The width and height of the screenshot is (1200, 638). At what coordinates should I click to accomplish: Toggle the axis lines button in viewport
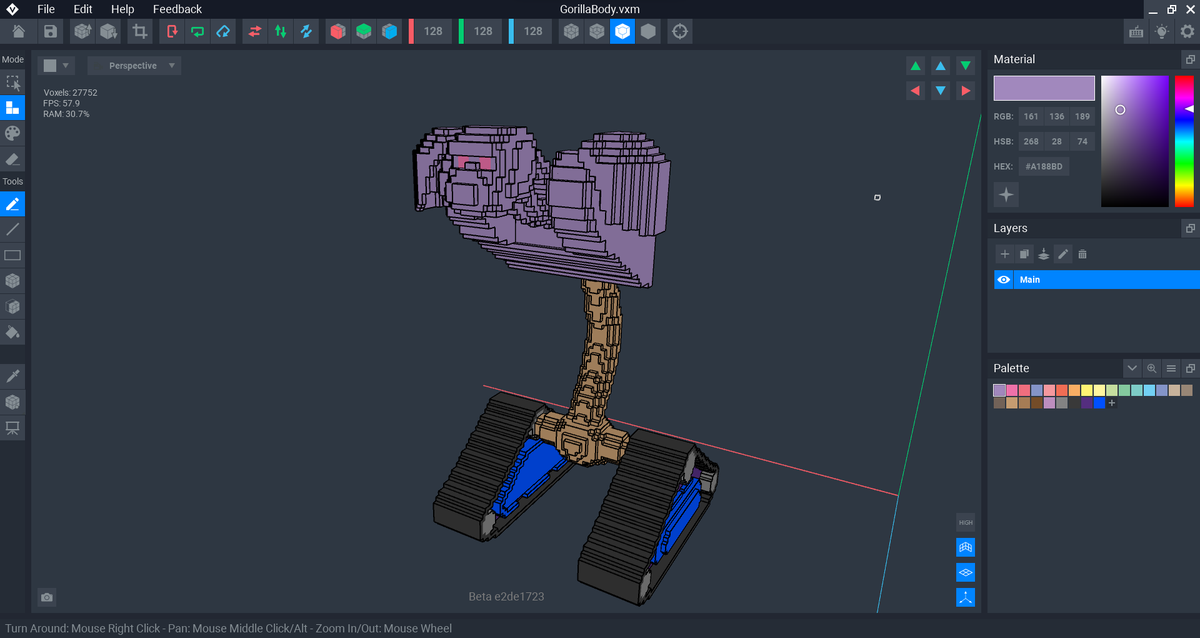tap(965, 598)
